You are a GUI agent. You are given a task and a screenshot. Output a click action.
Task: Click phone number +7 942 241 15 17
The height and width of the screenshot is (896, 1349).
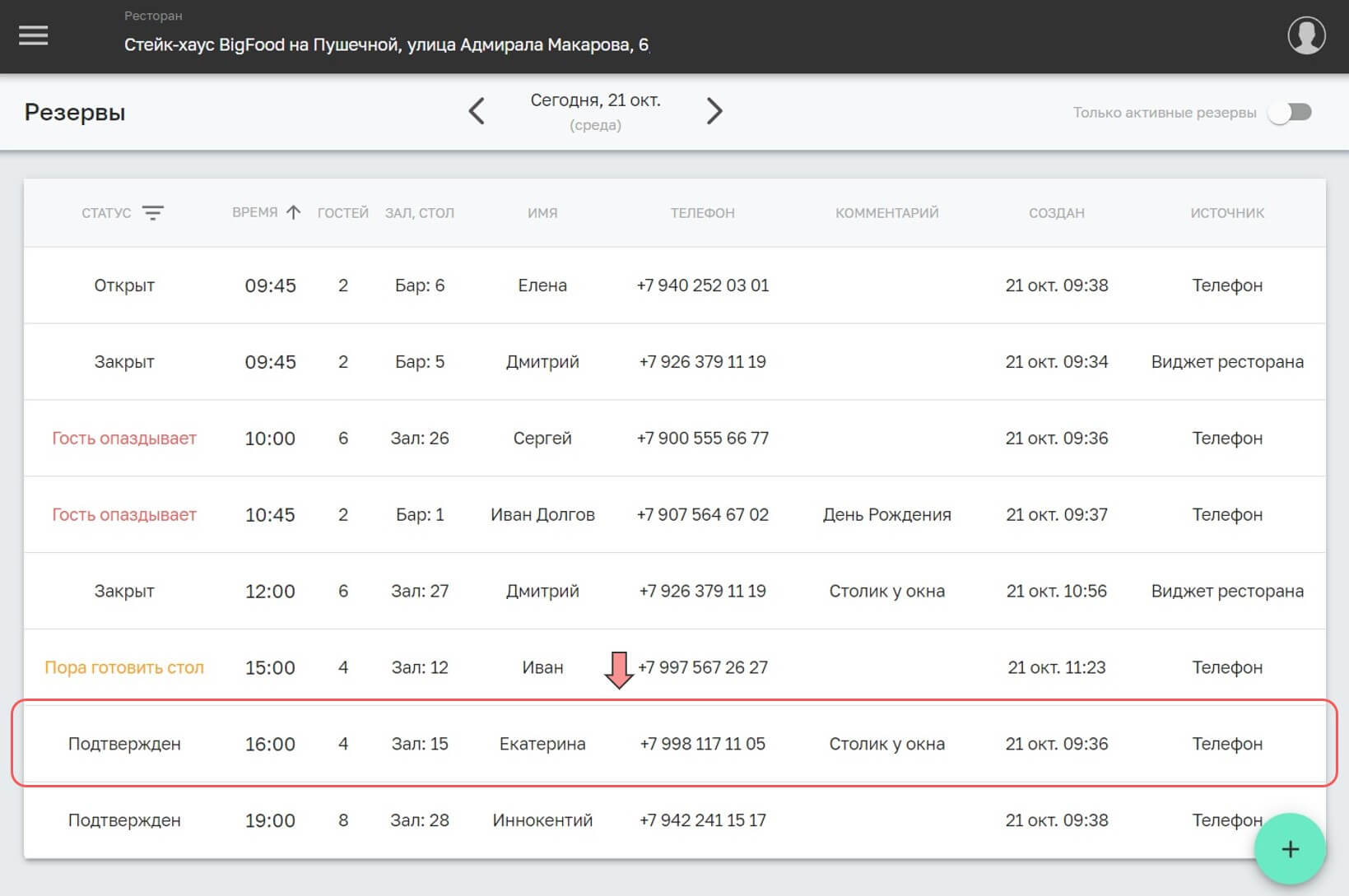click(702, 820)
